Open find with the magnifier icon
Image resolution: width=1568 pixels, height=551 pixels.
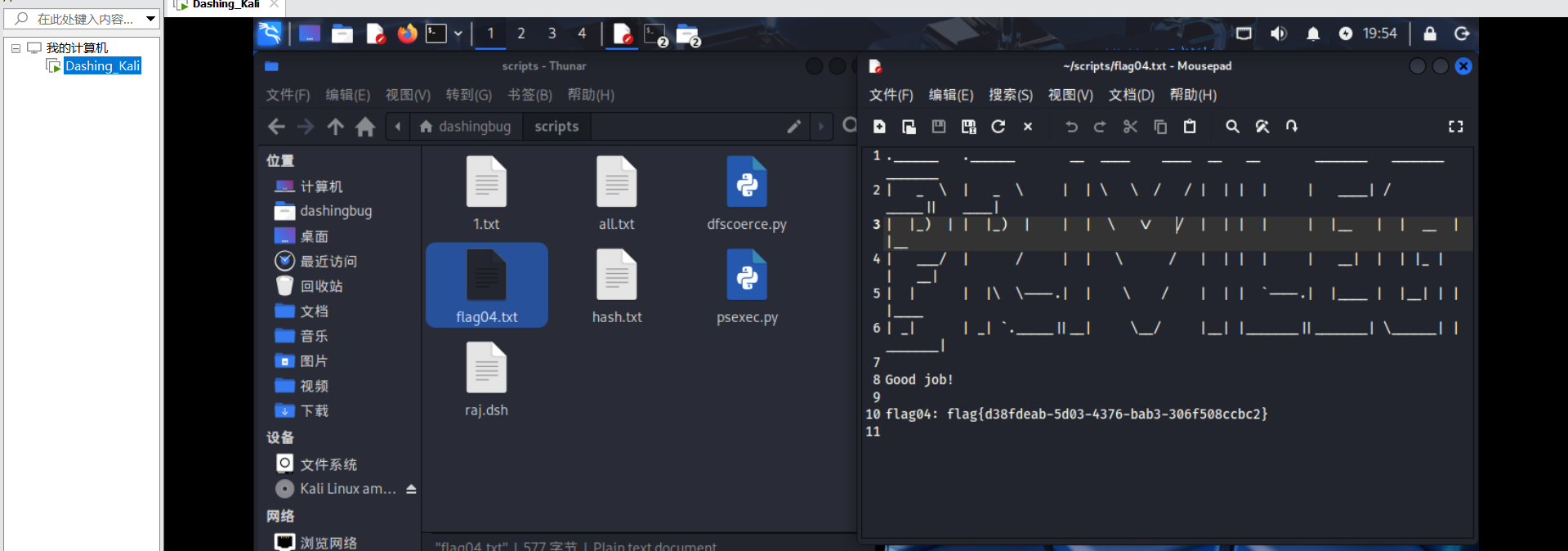(1232, 127)
